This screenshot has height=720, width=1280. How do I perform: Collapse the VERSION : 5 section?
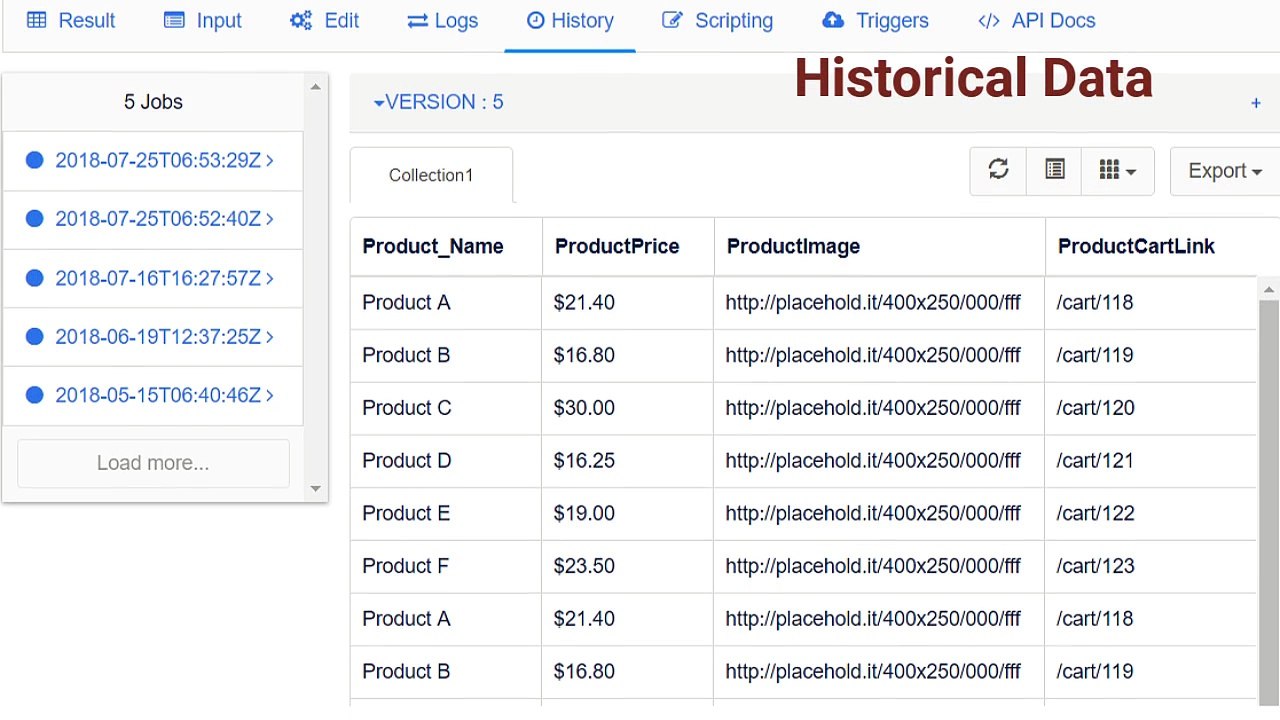(438, 102)
